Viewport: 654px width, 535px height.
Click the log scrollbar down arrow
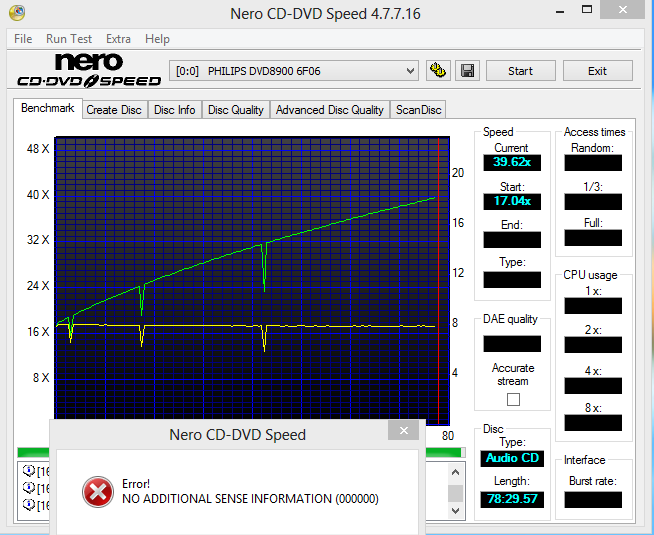point(455,510)
